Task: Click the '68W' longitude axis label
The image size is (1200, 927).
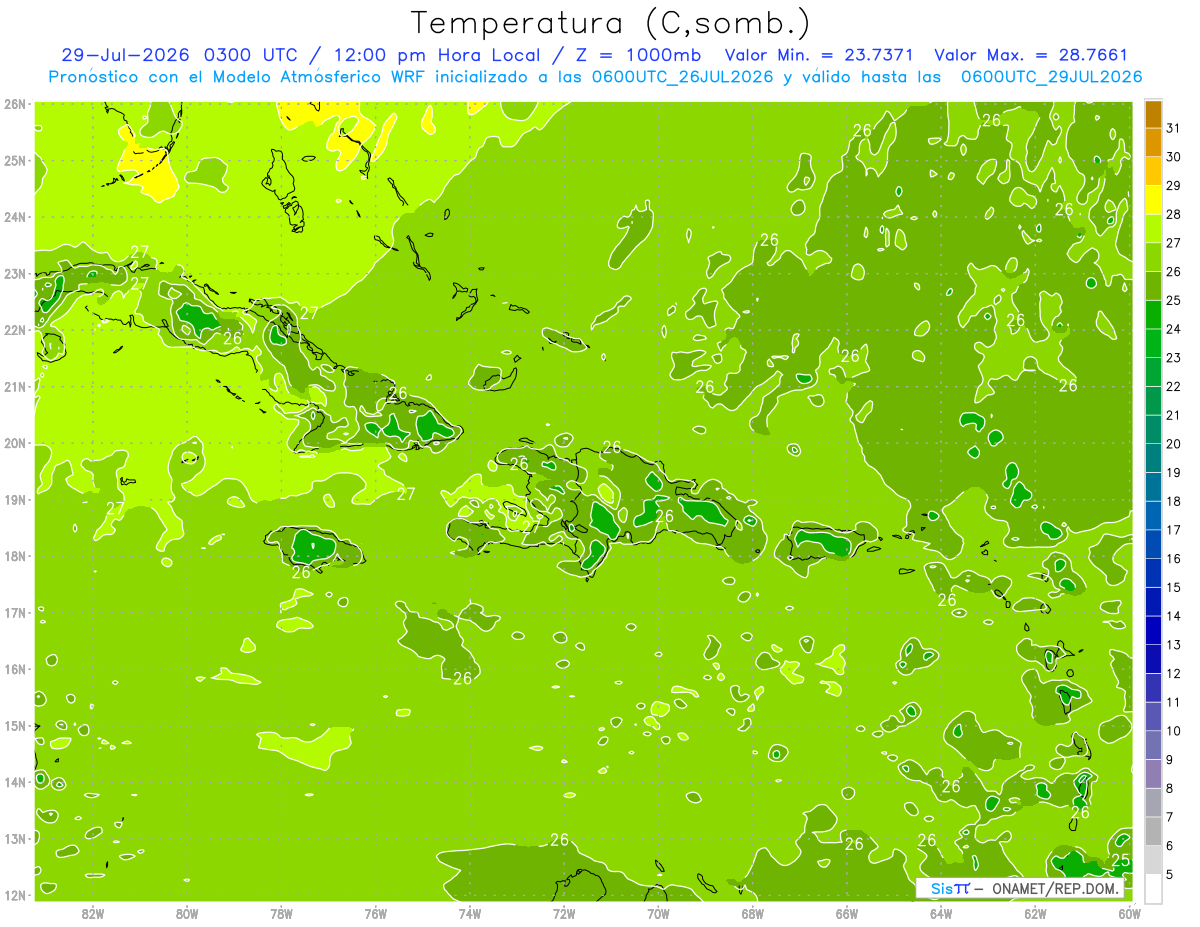Action: [x=753, y=913]
